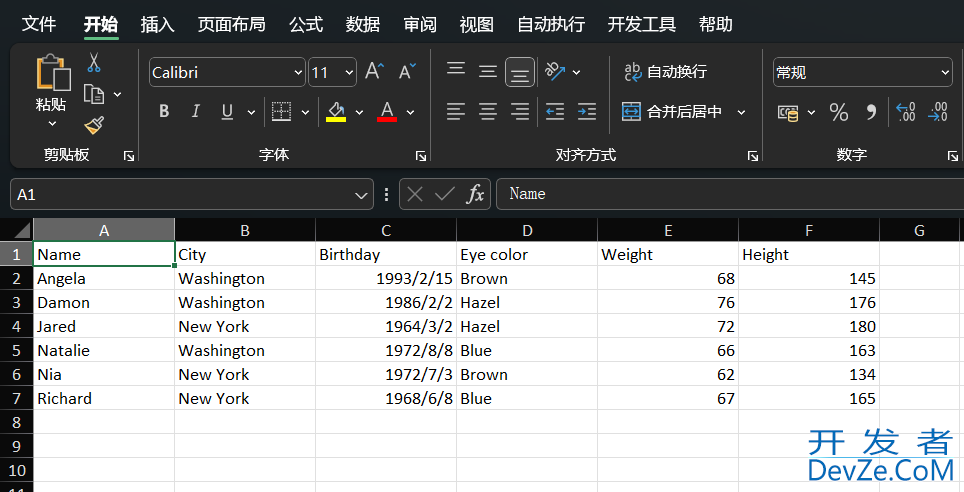
Task: Open font size 11 dropdown
Action: pos(349,73)
